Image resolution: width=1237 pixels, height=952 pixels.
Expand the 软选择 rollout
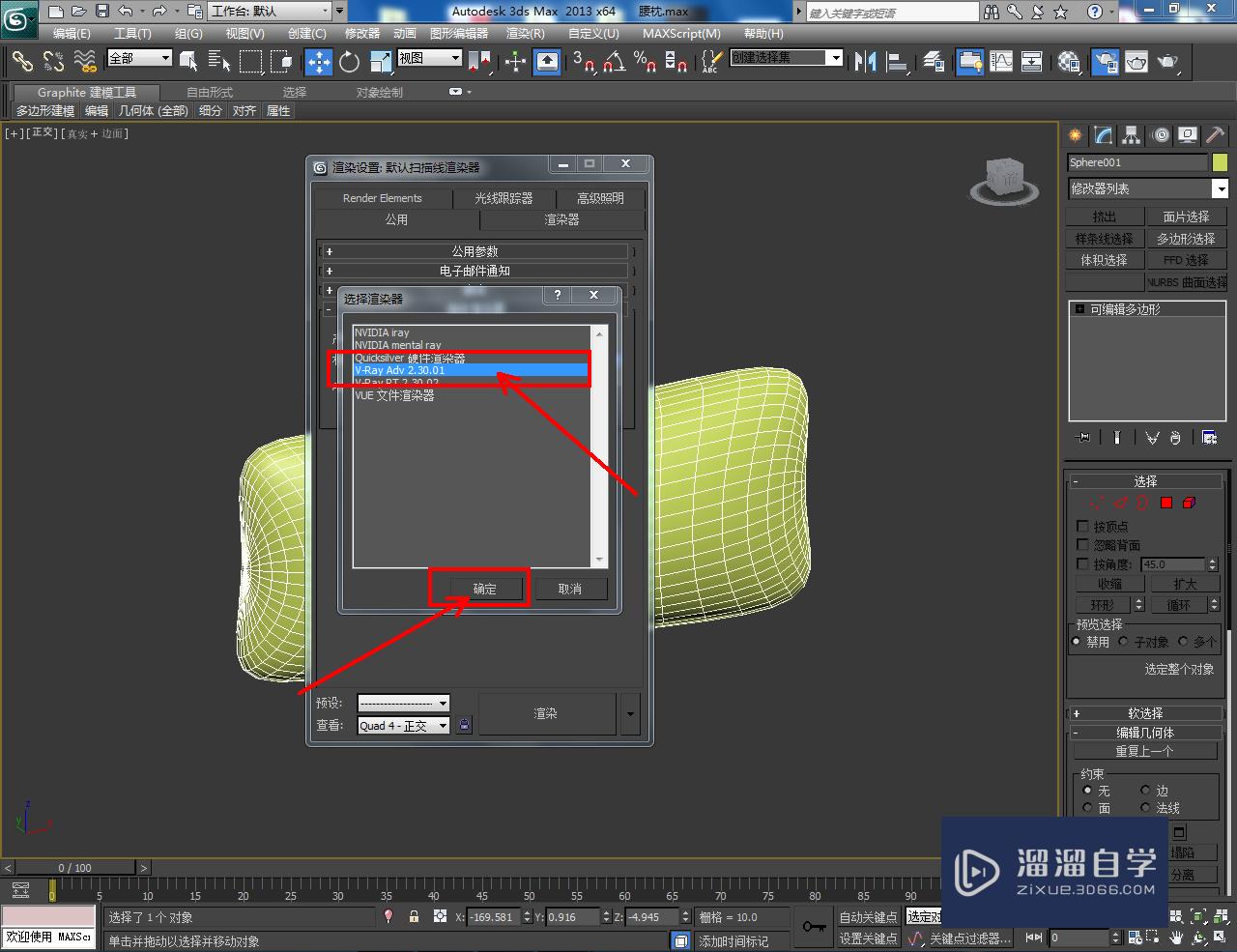[1145, 713]
